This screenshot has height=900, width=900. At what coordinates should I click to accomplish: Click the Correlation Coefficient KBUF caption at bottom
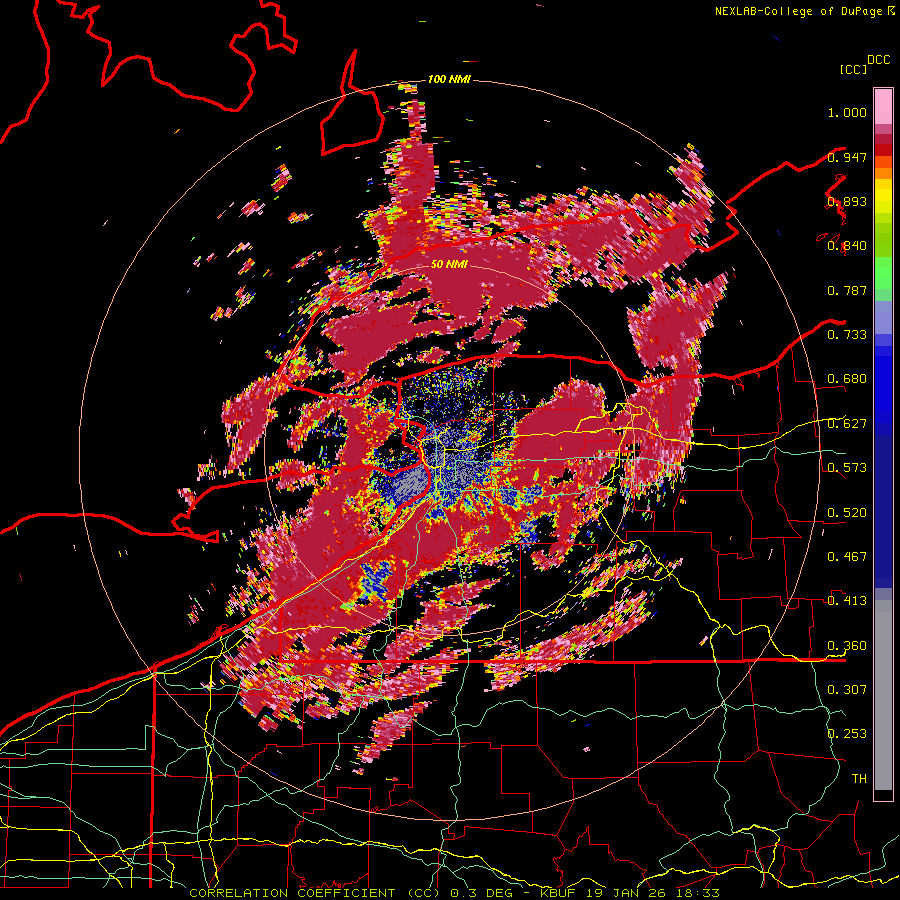pyautogui.click(x=454, y=893)
